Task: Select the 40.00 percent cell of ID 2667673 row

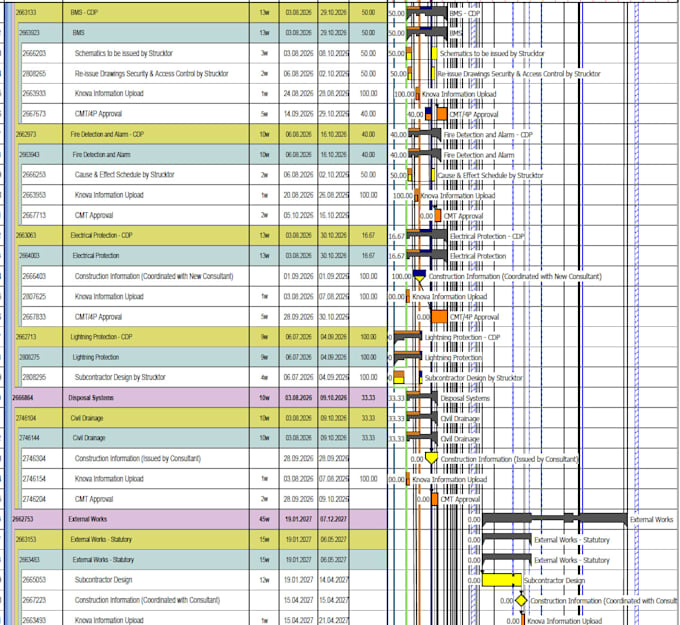Action: coord(368,114)
